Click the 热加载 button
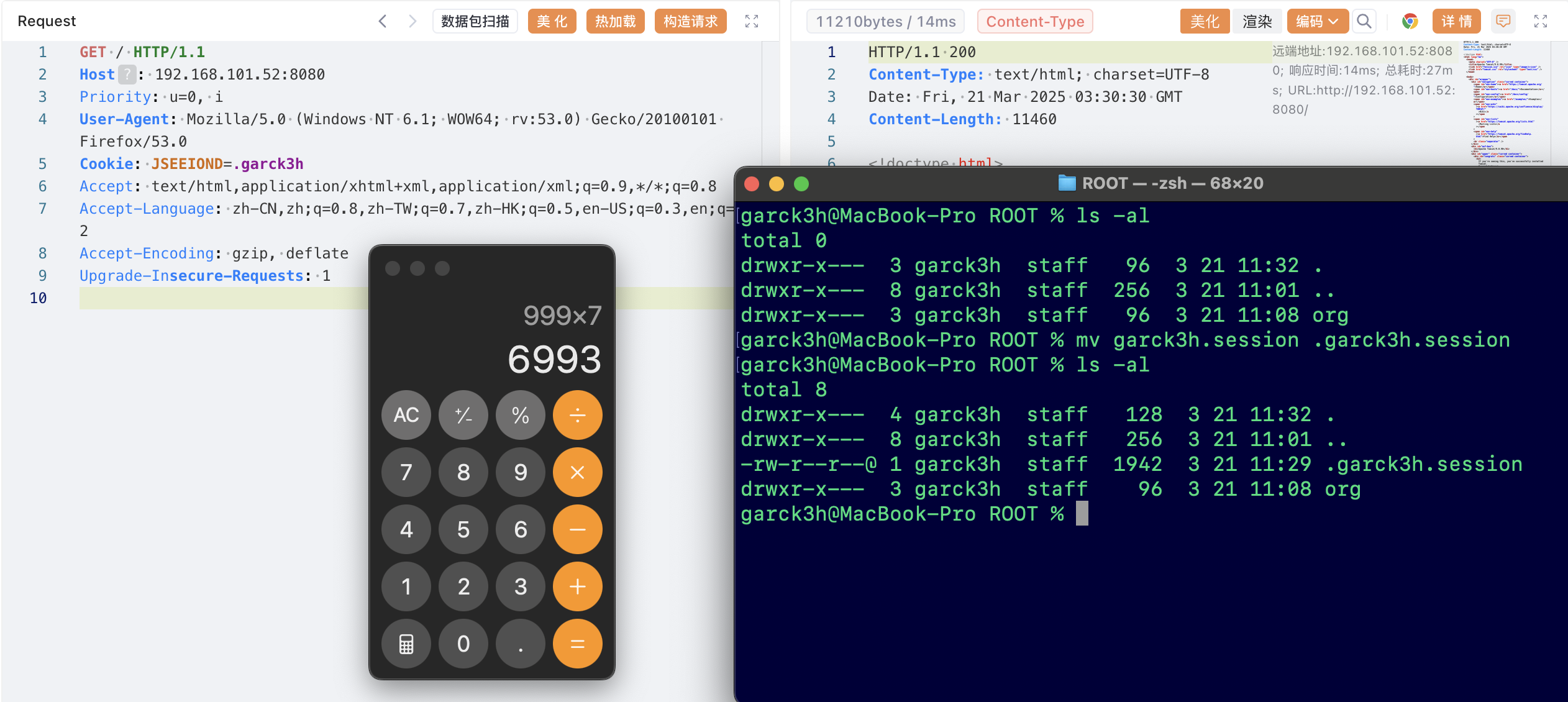 [x=615, y=21]
